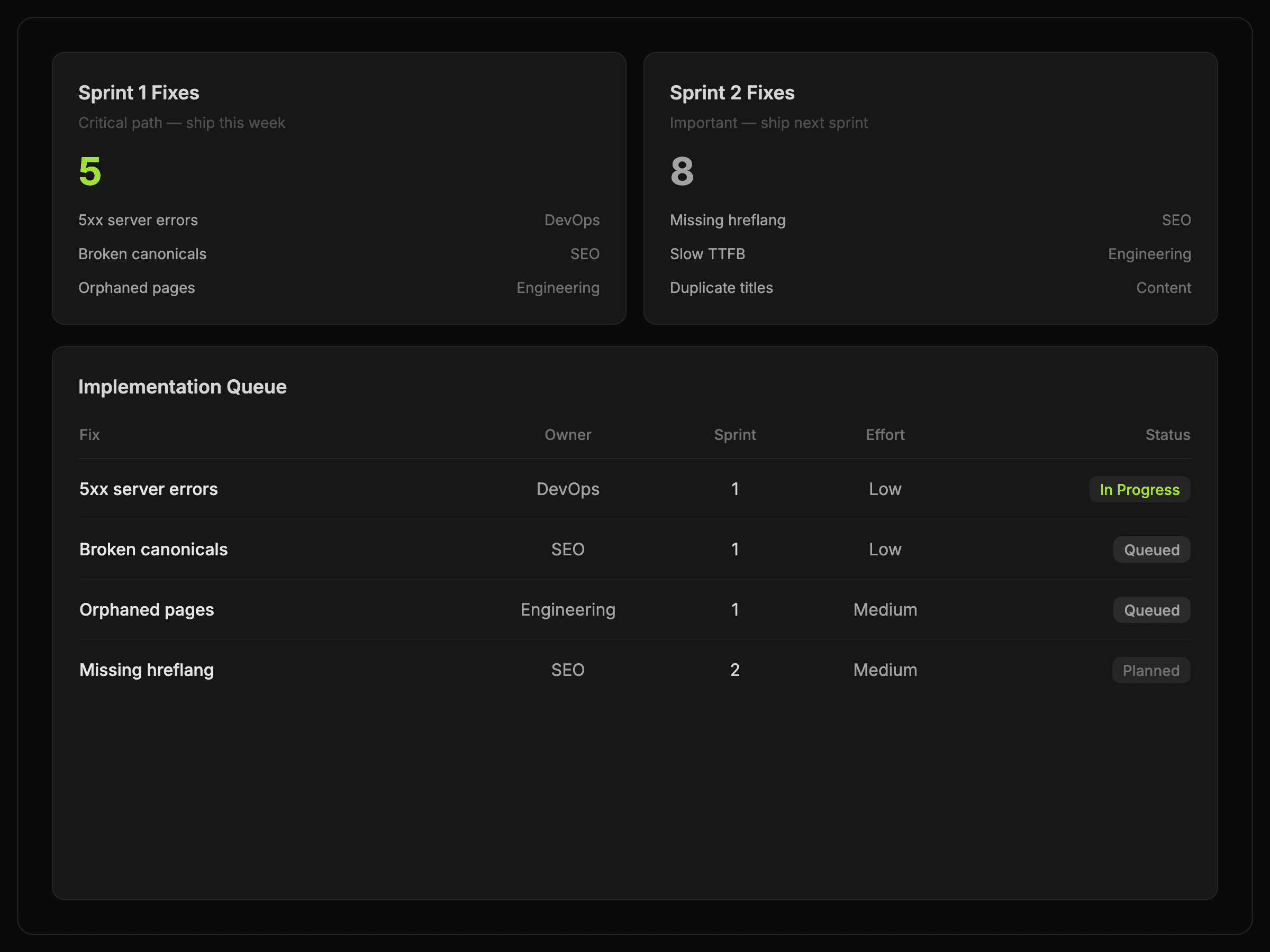Sort by the Status column header
1270x952 pixels.
1167,434
